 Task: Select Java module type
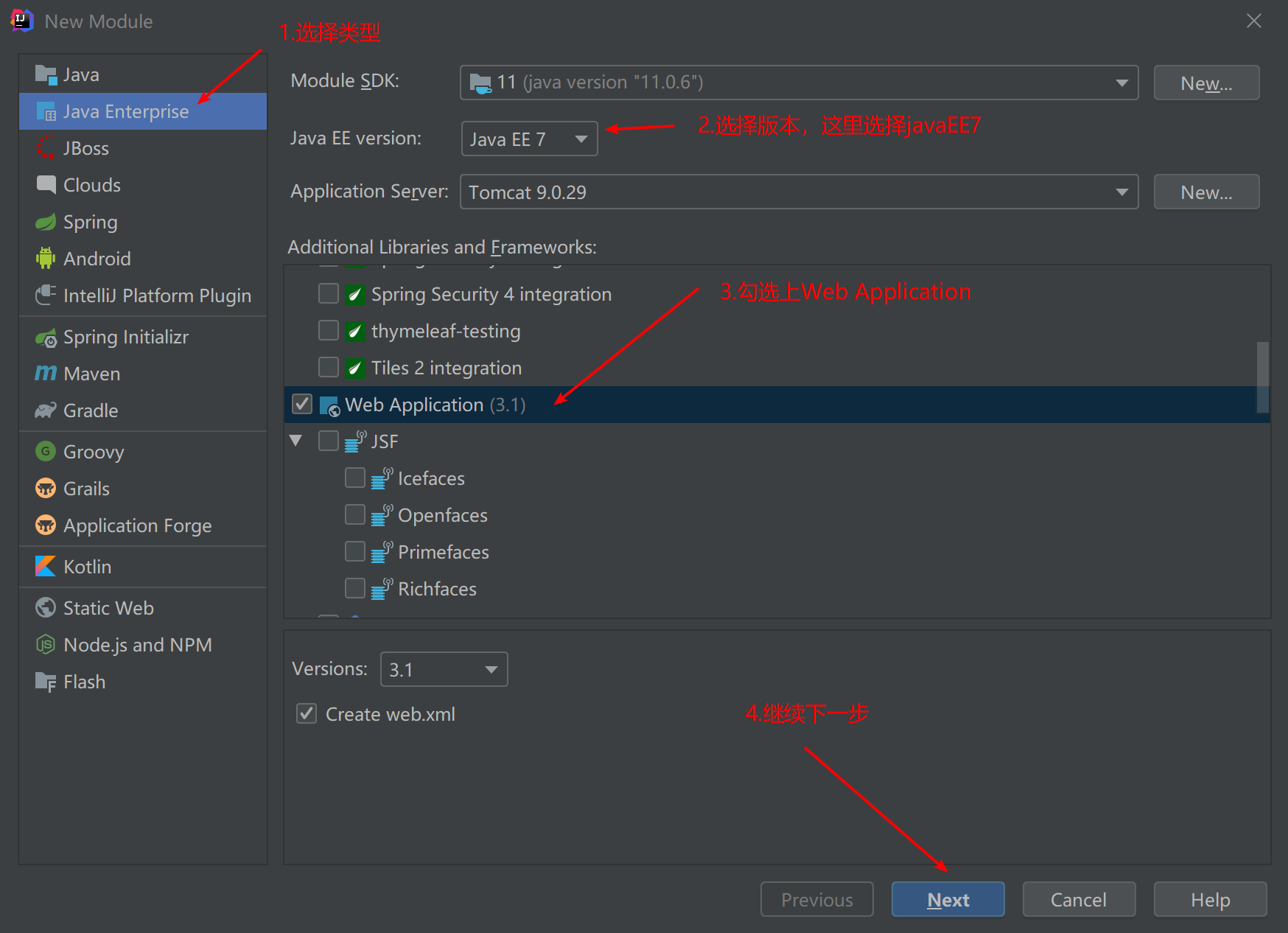point(143,74)
